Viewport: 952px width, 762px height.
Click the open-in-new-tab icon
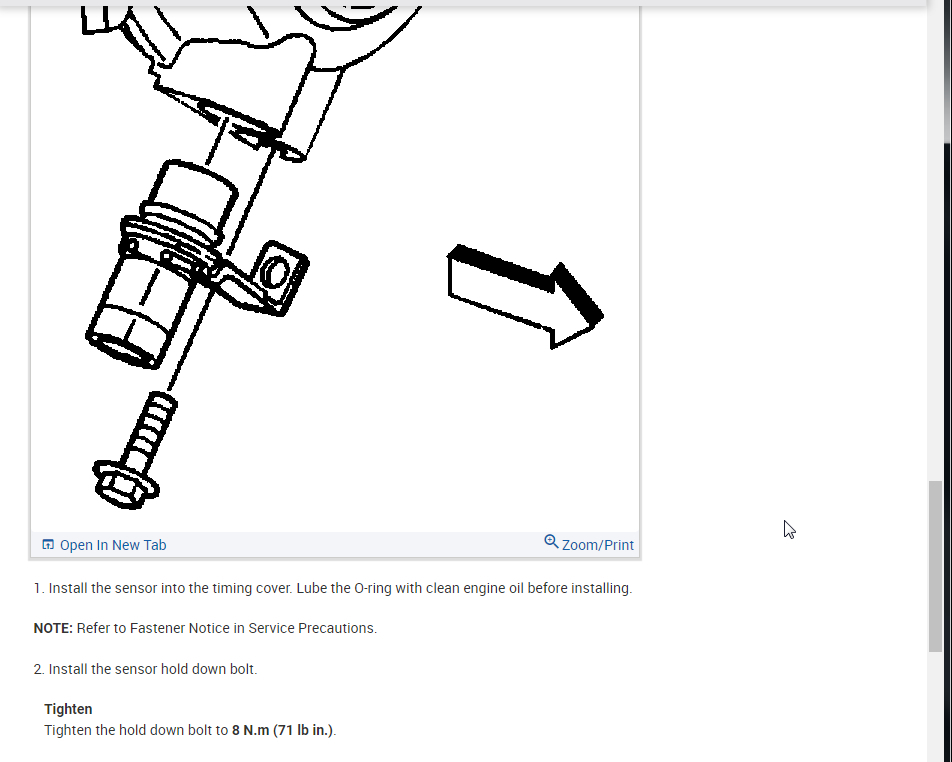(x=48, y=544)
